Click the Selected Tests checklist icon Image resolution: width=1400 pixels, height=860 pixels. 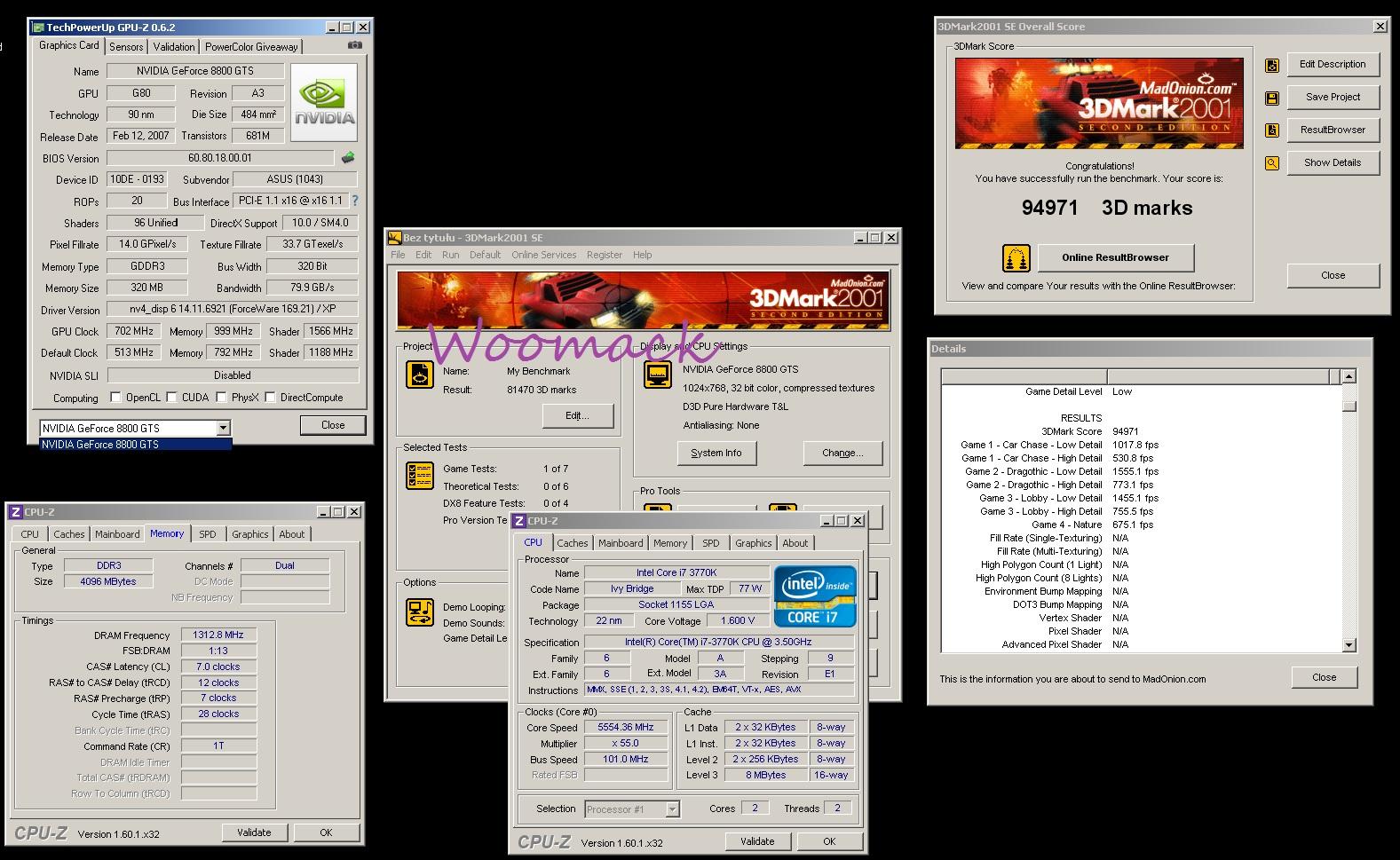click(420, 476)
